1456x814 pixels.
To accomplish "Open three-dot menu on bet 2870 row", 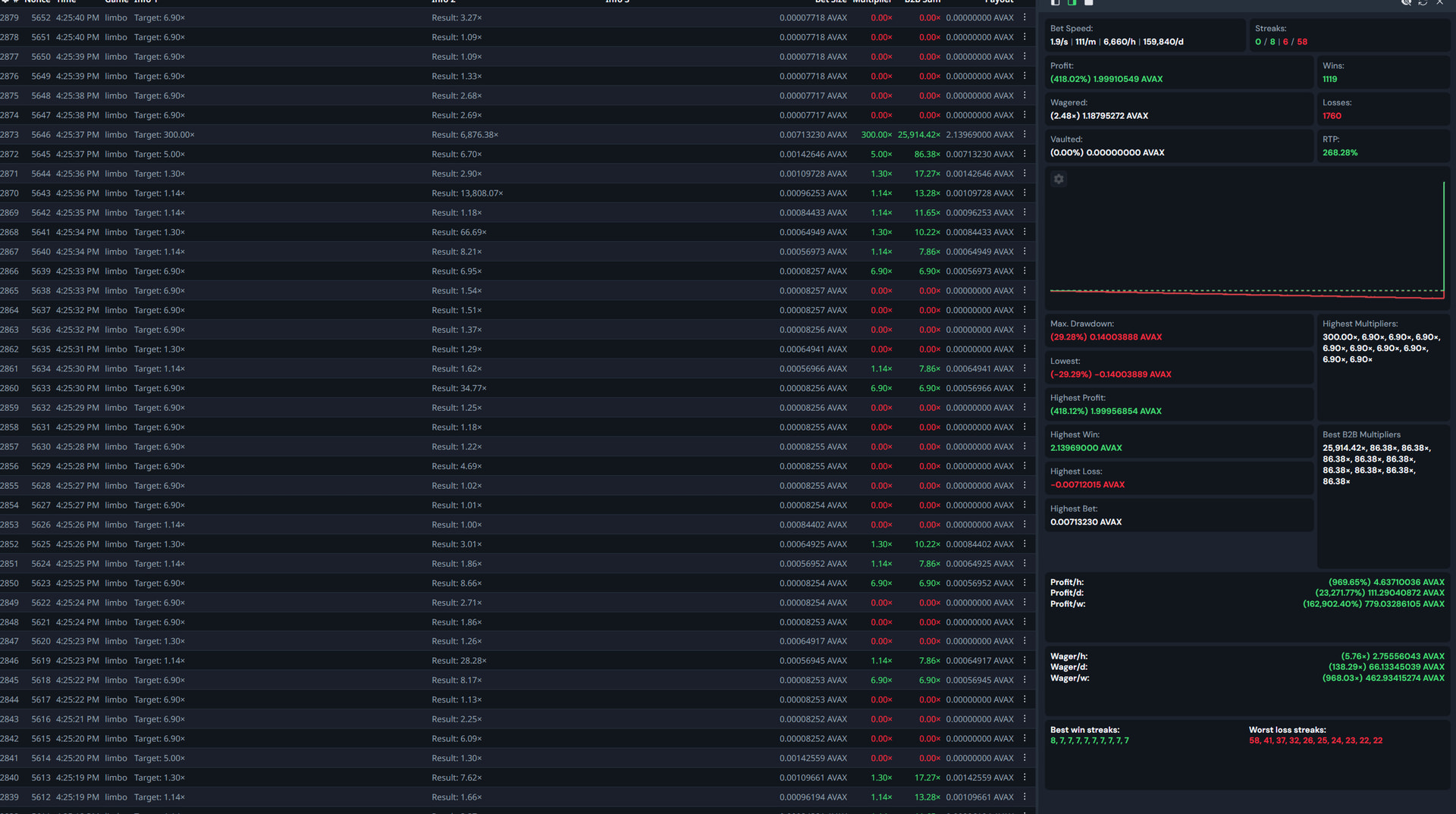I will (1025, 193).
